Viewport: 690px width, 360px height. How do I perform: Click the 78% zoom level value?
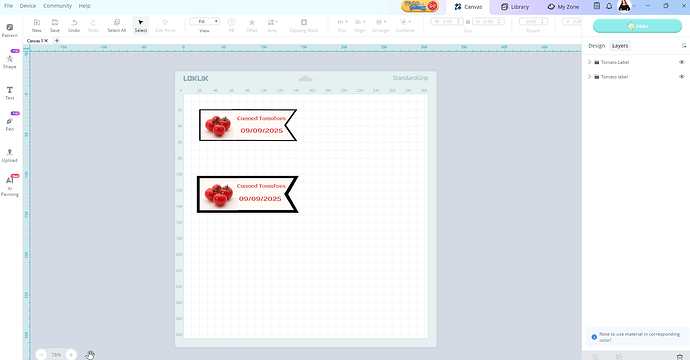point(56,355)
